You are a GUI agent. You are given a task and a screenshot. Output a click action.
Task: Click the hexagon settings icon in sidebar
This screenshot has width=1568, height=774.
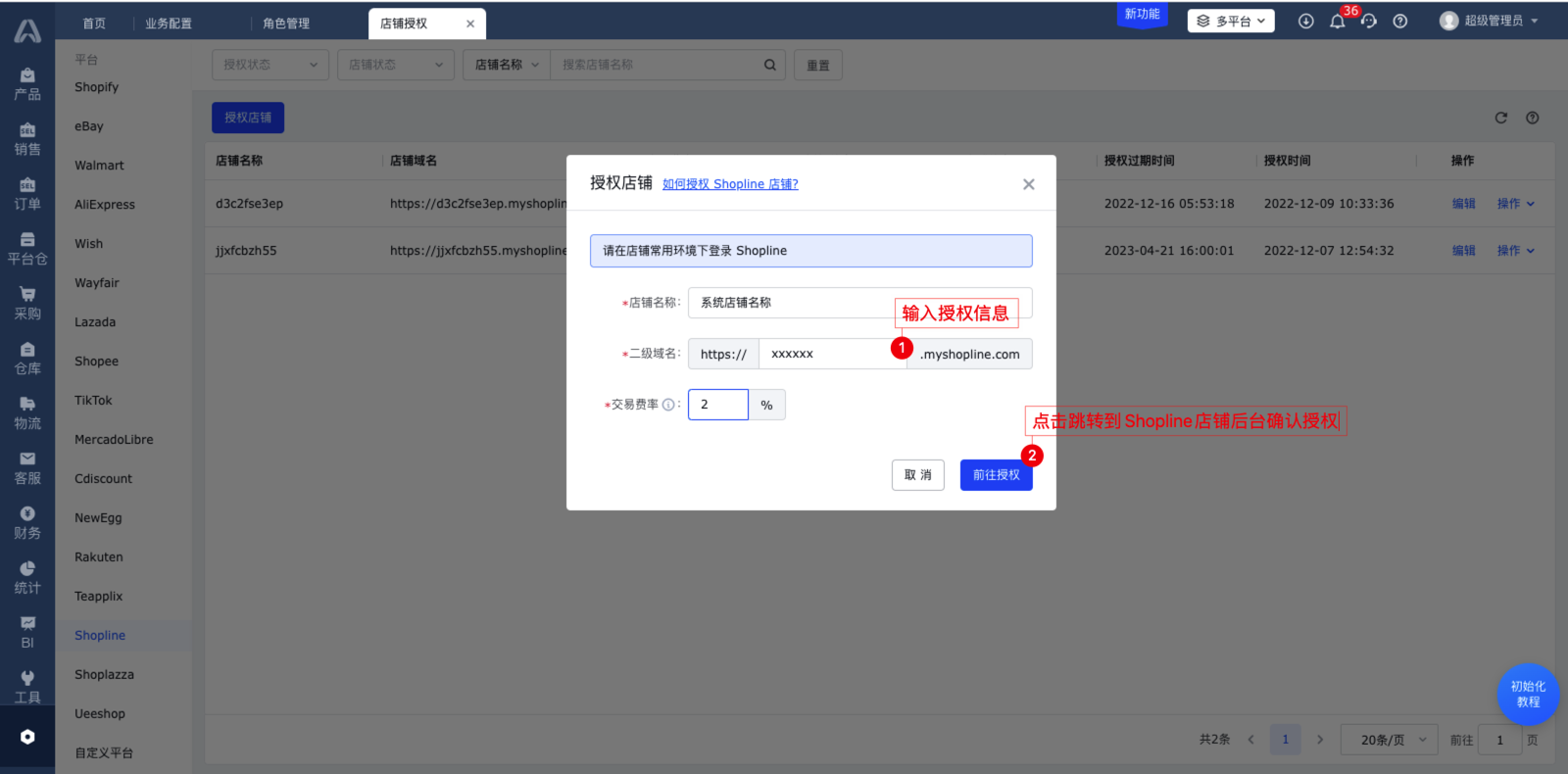coord(27,737)
